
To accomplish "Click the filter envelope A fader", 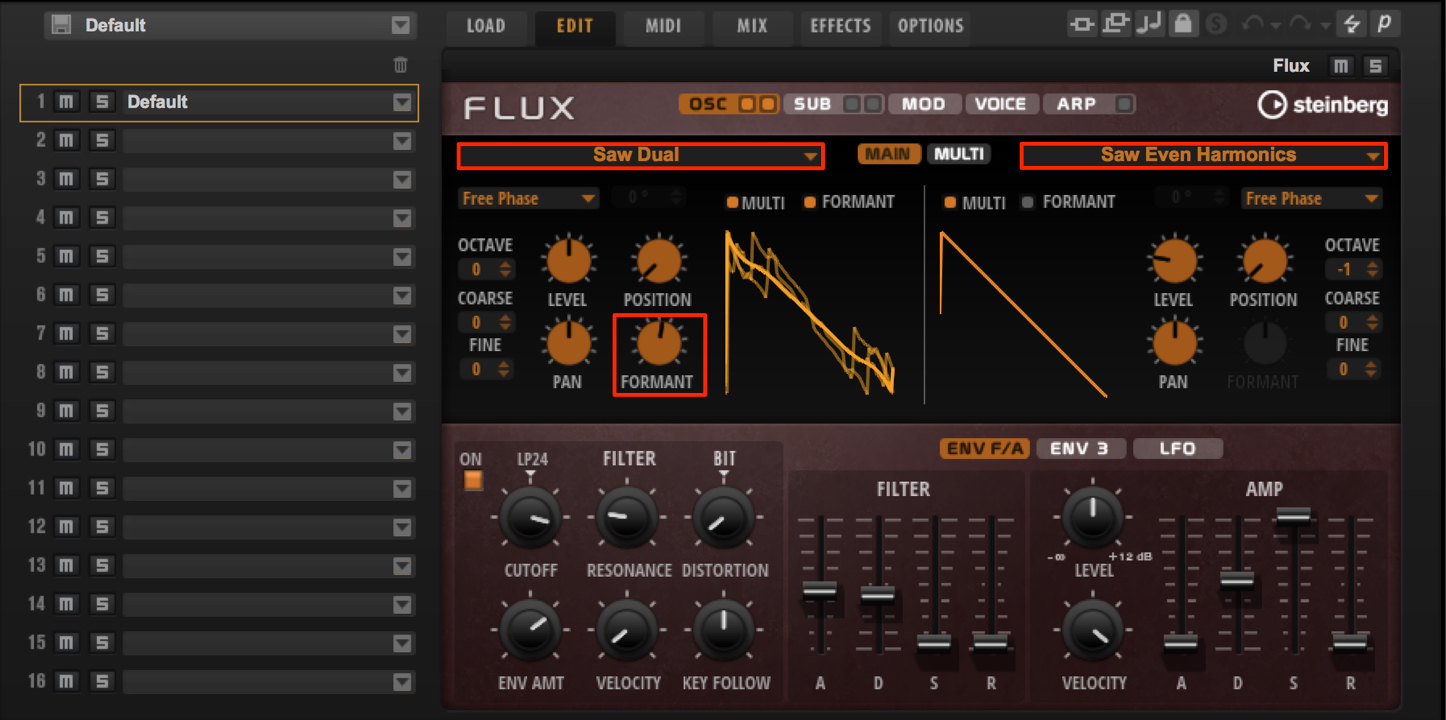I will (x=820, y=590).
